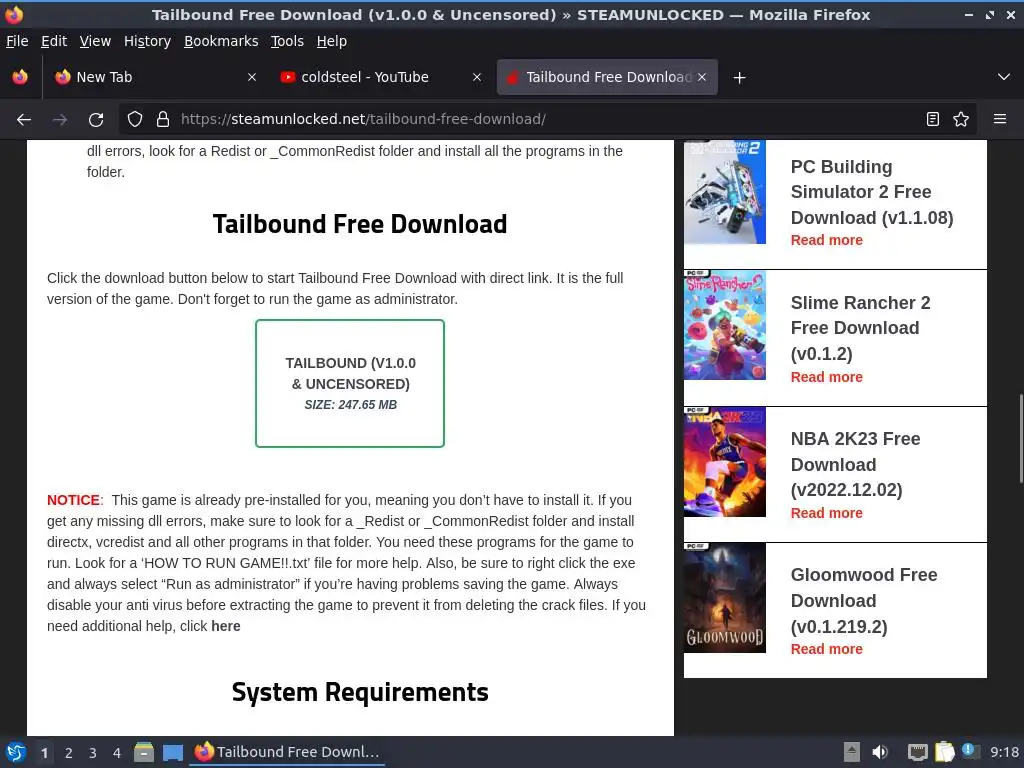Click Read more under NBA 2K23

tap(826, 513)
